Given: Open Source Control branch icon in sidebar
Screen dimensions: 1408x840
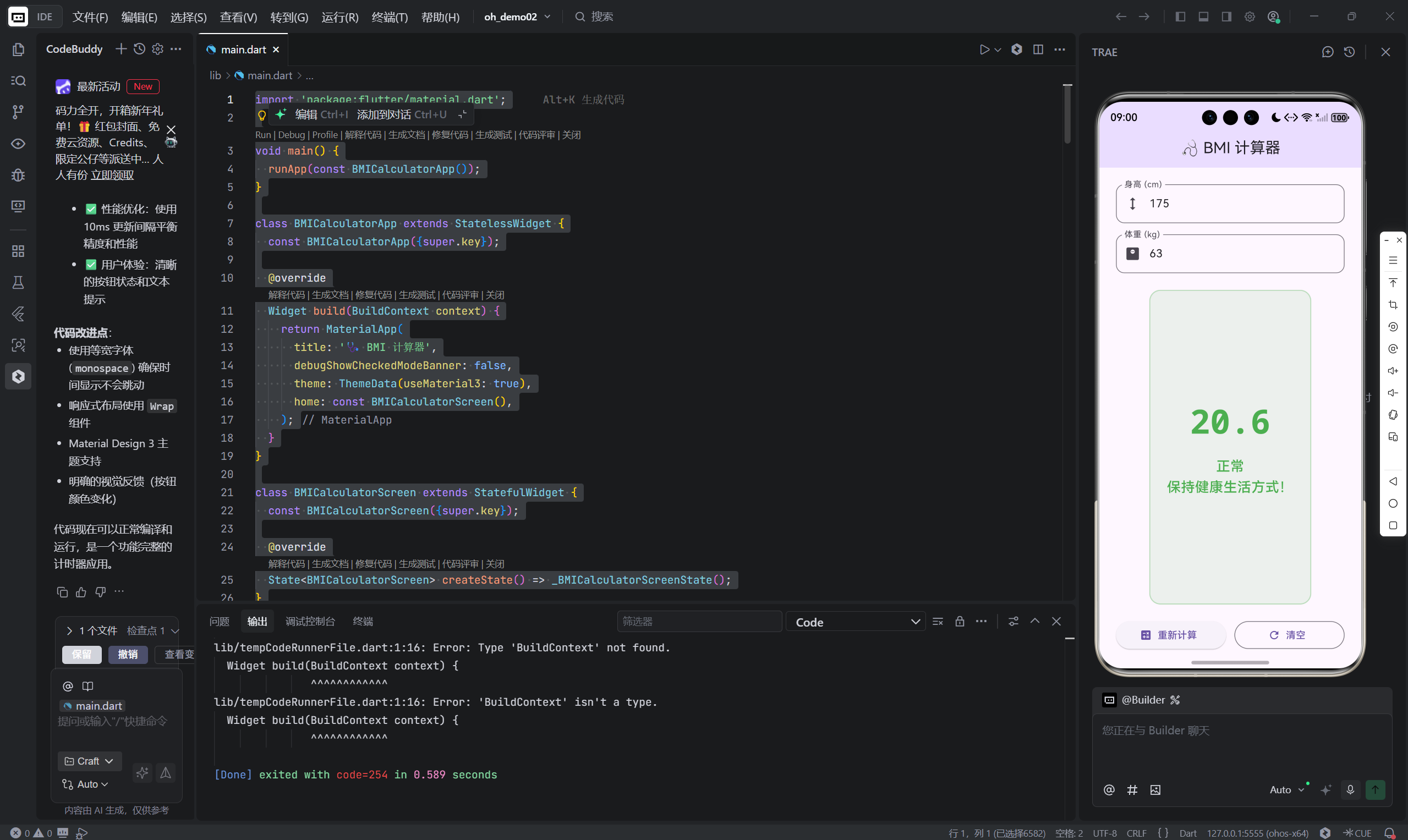Looking at the screenshot, I should 18,112.
